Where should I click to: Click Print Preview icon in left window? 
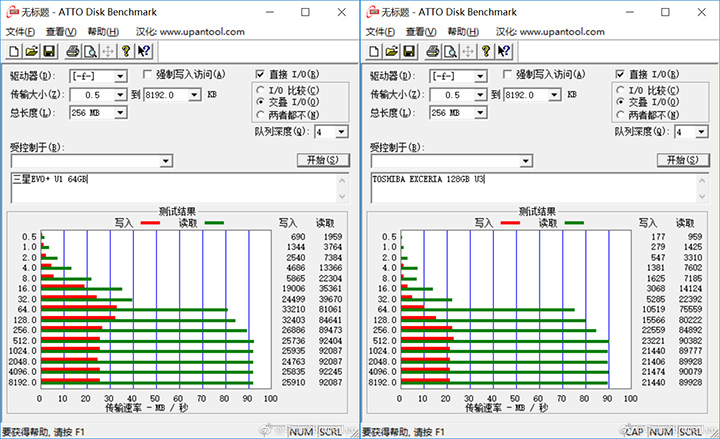point(90,51)
